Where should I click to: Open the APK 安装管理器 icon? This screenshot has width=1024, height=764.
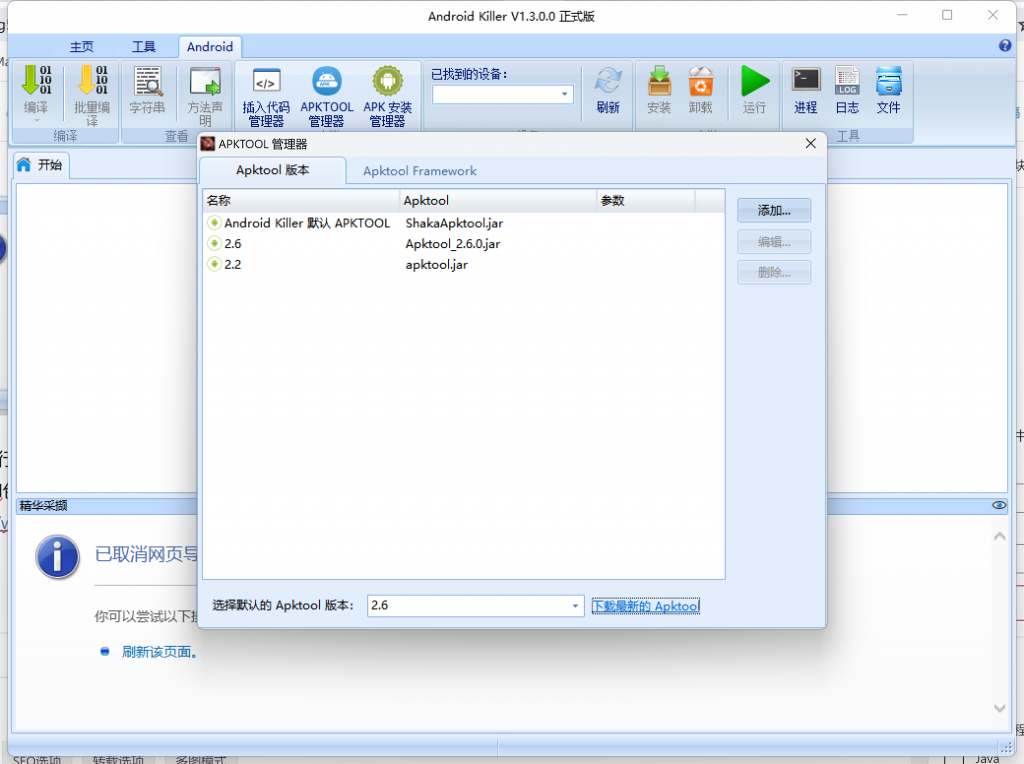pyautogui.click(x=387, y=97)
